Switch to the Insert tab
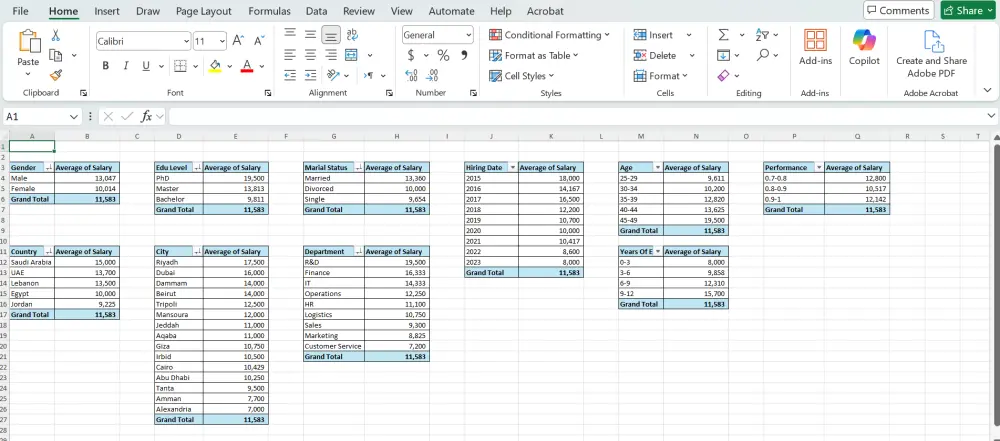1000x441 pixels. 107,11
